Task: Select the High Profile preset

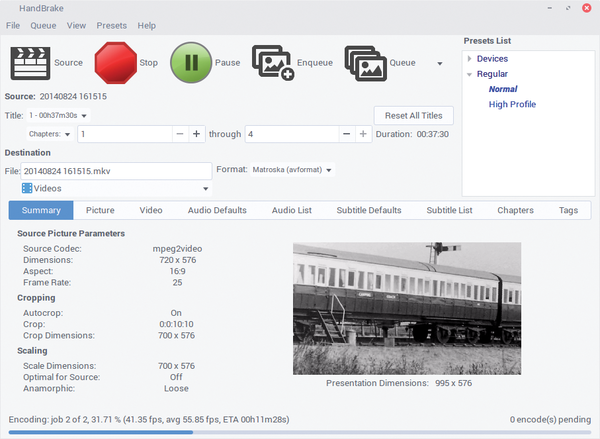Action: [512, 104]
